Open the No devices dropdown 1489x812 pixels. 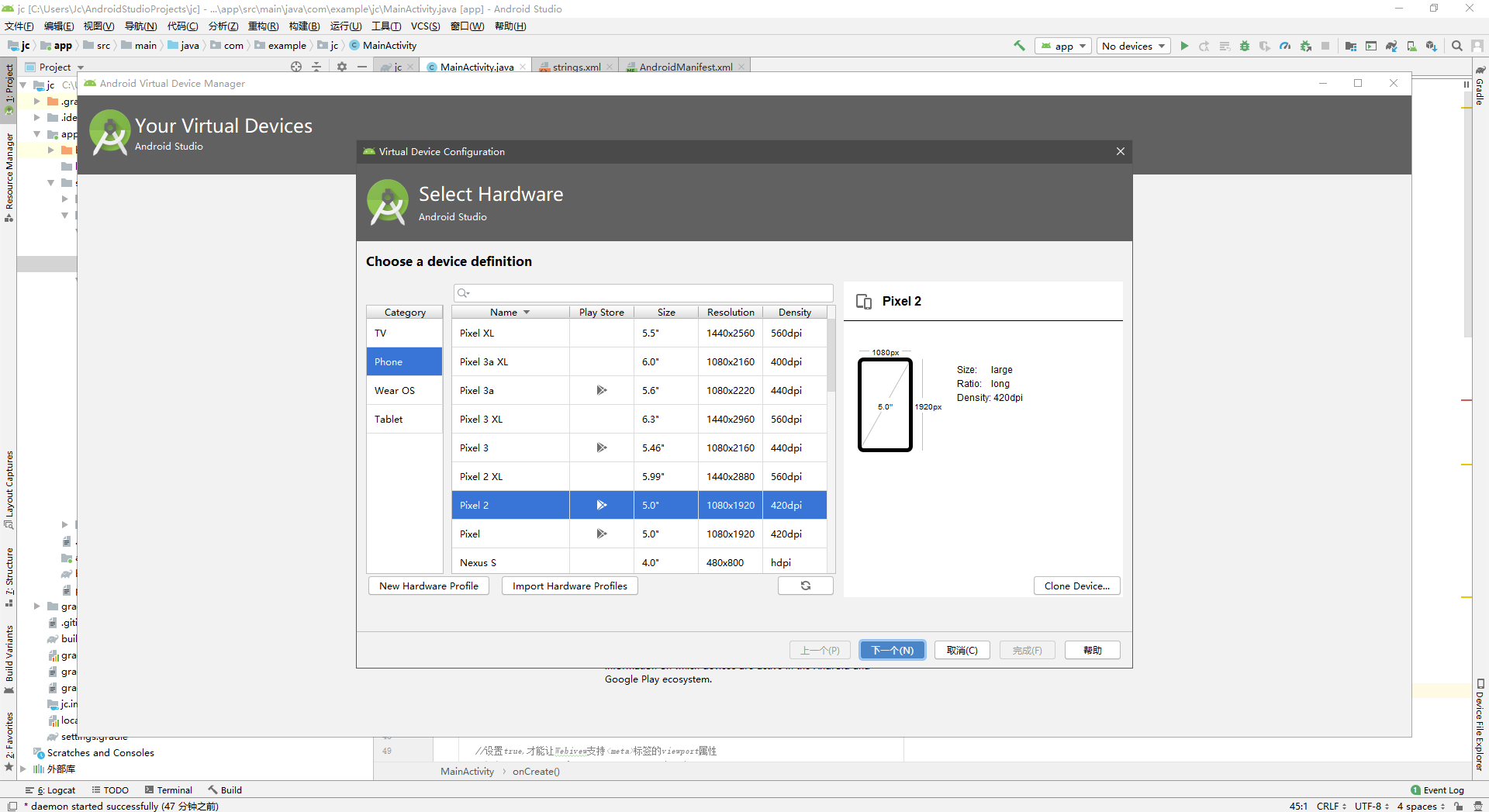click(x=1134, y=46)
